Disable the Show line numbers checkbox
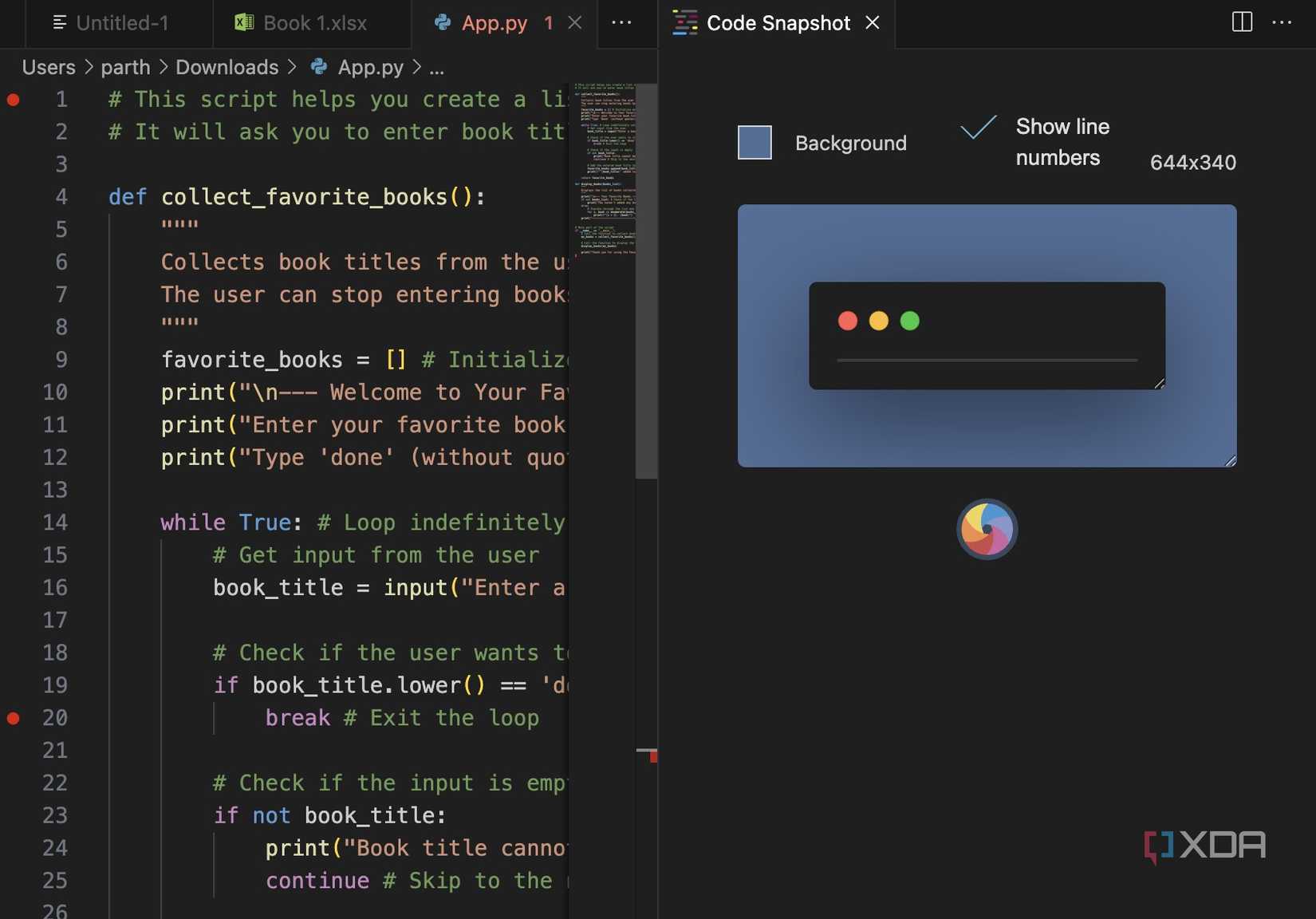This screenshot has height=919, width=1316. click(979, 128)
